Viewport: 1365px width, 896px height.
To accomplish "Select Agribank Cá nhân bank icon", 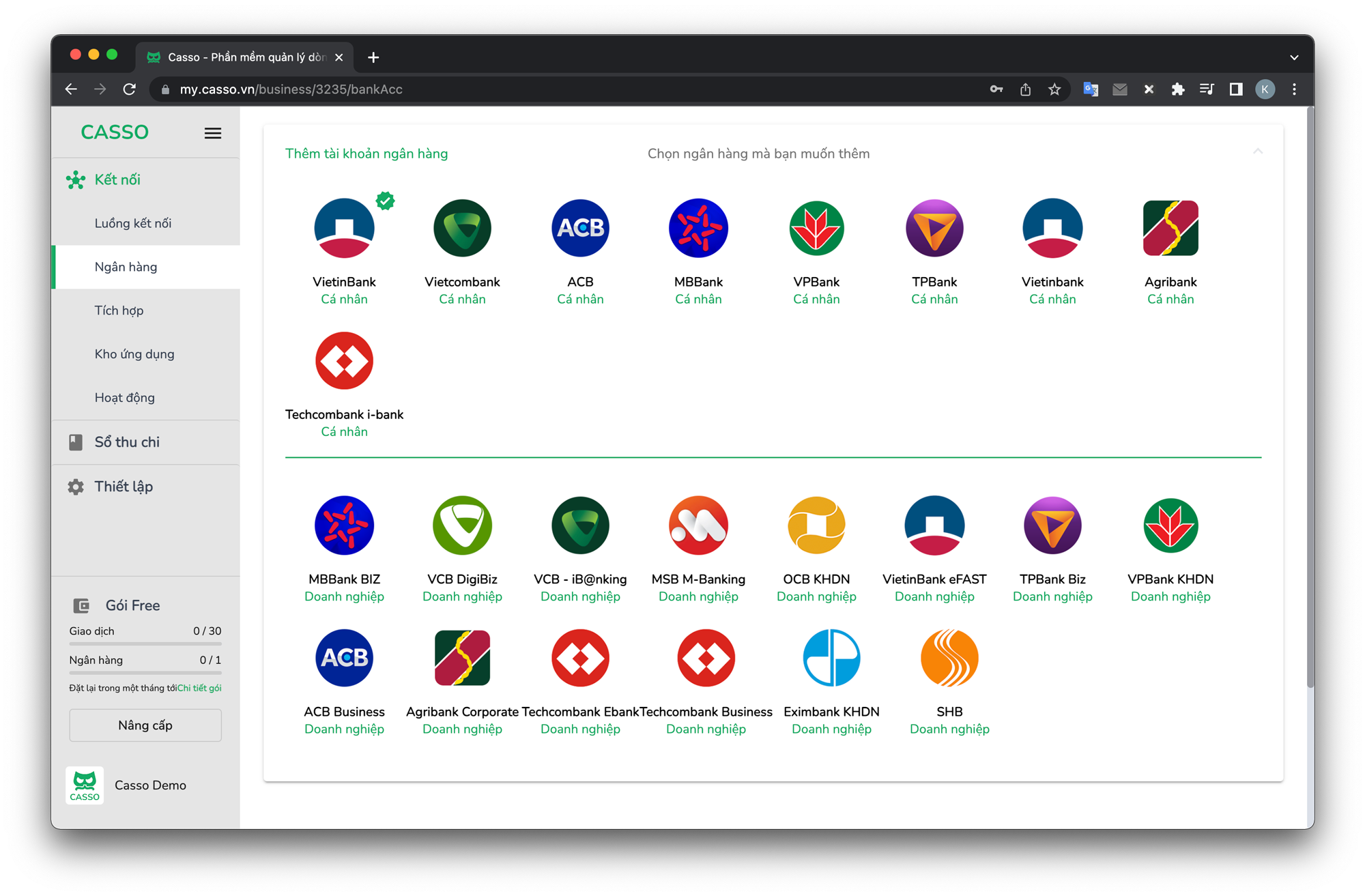I will pyautogui.click(x=1170, y=228).
